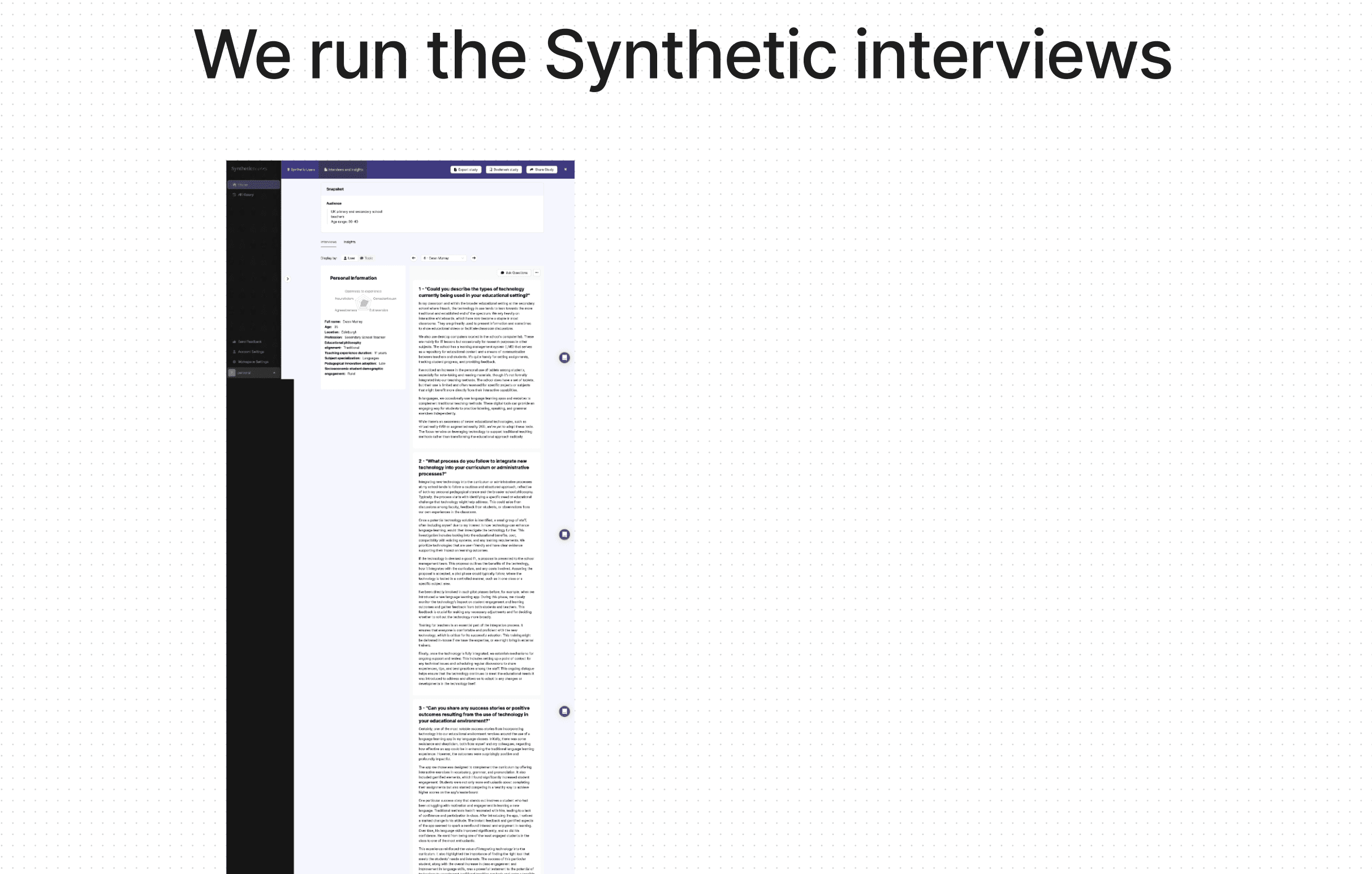Switch to the Insights tab
1372x874 pixels.
click(x=350, y=242)
